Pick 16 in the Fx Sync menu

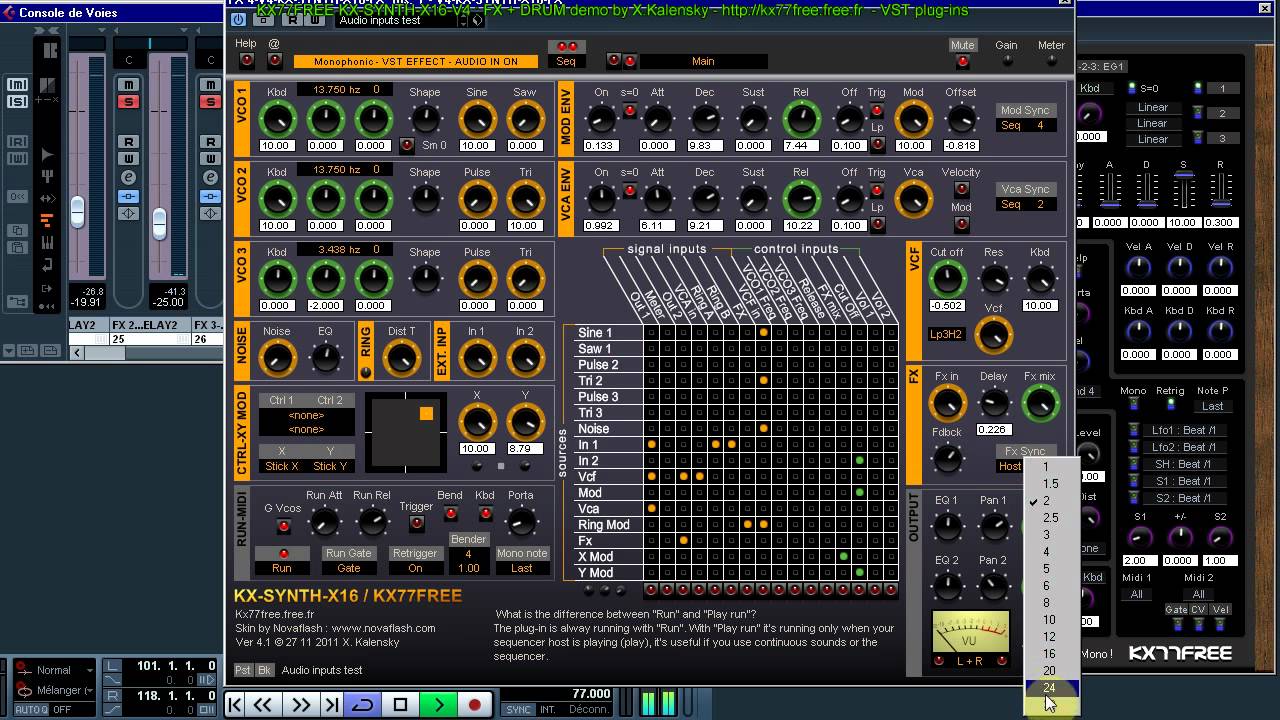(1051, 654)
